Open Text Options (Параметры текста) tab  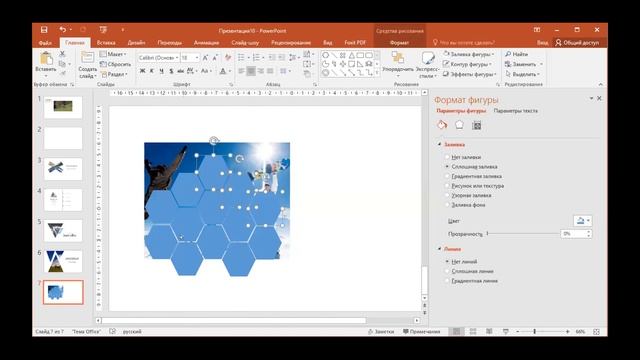coord(516,111)
